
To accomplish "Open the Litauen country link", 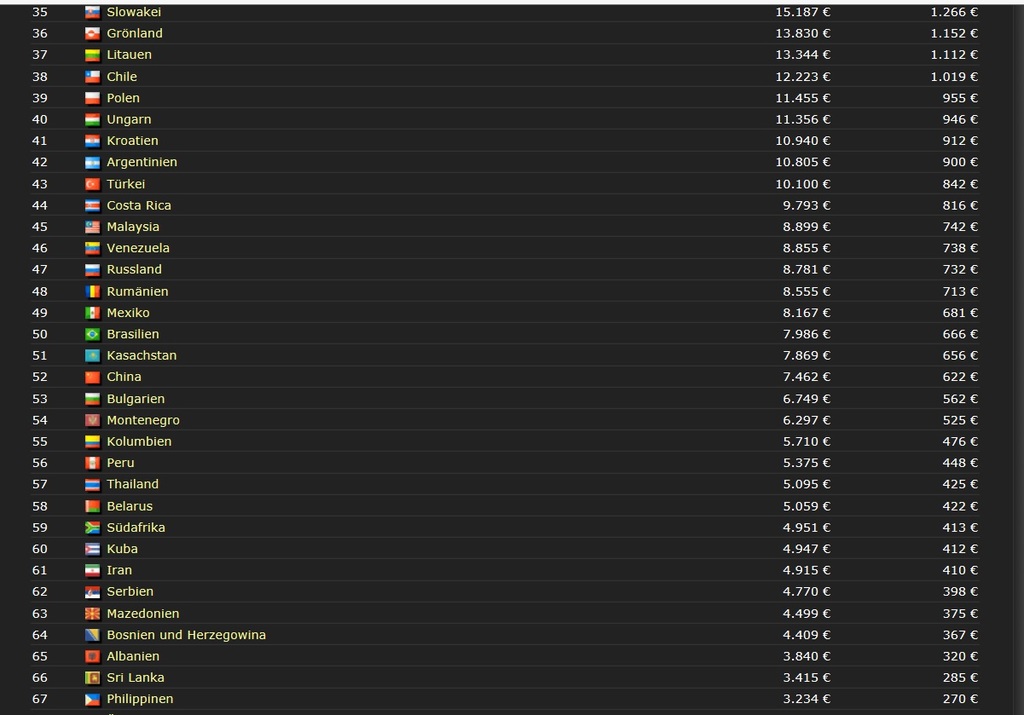I will click(129, 55).
